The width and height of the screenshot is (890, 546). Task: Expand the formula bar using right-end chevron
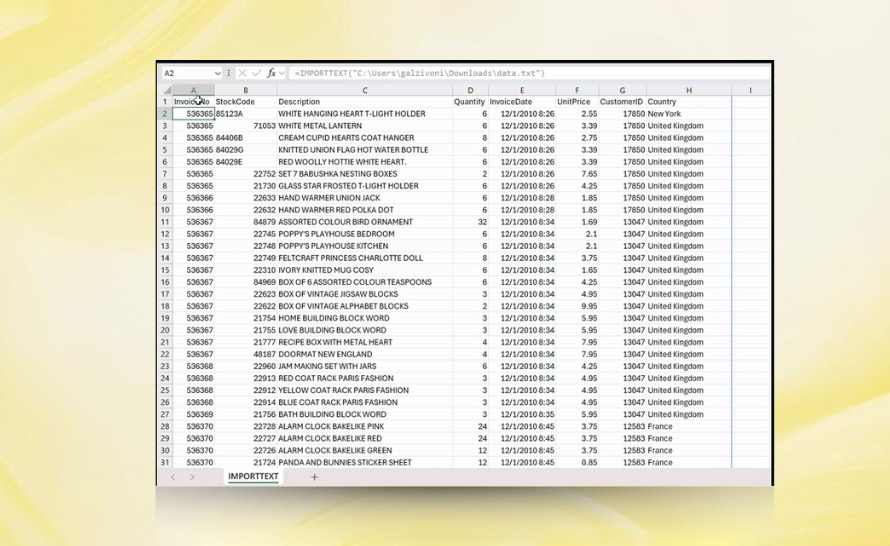pos(762,74)
